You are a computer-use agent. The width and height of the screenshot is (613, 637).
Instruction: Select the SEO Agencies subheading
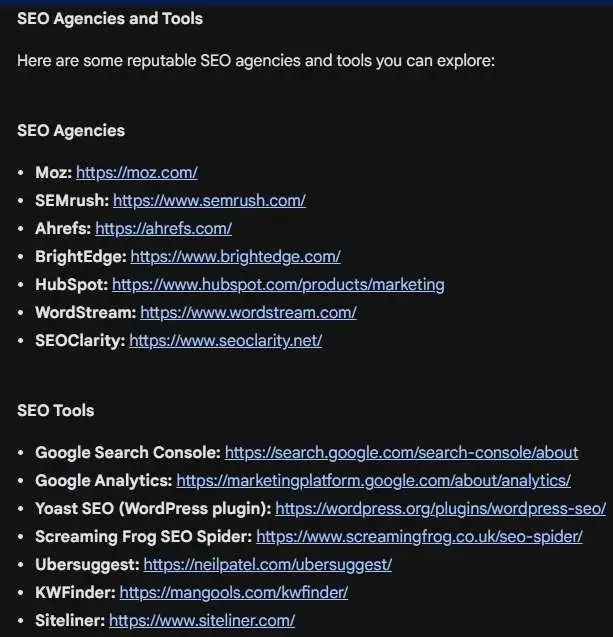71,131
